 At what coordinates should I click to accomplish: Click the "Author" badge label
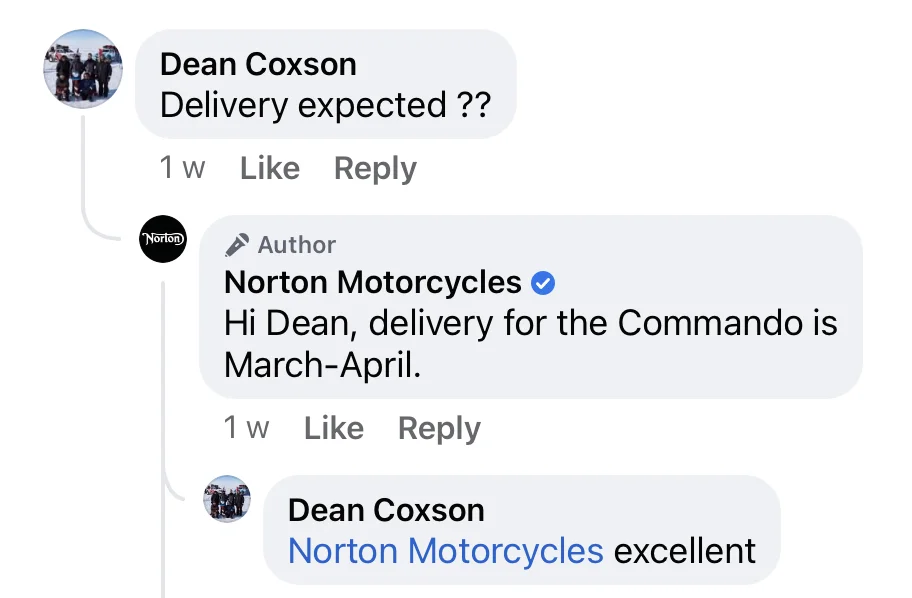click(x=296, y=245)
